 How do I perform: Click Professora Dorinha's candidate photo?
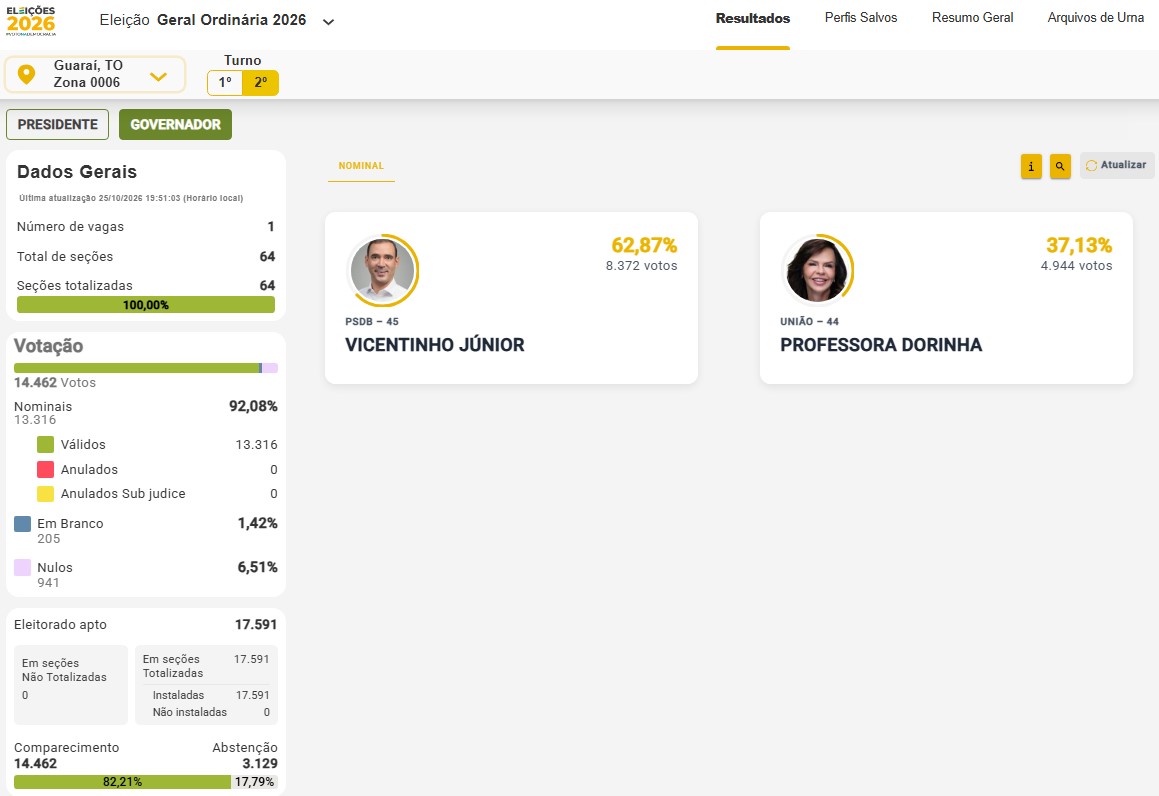(x=817, y=271)
